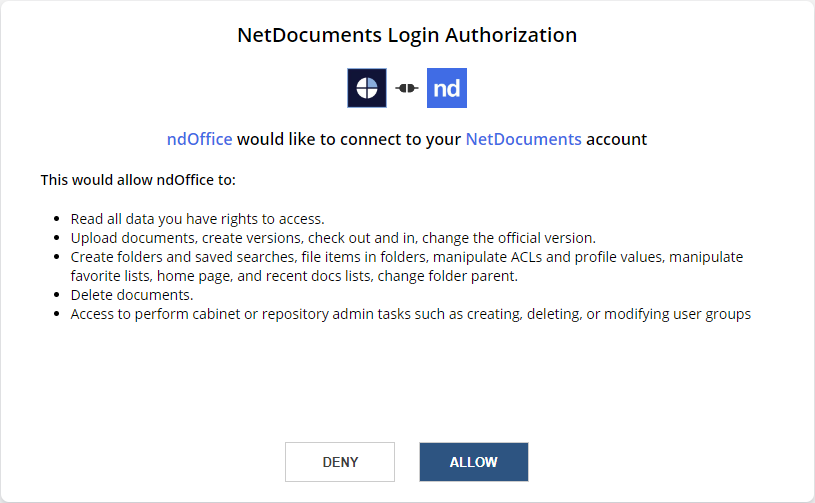The width and height of the screenshot is (815, 503).
Task: Click the blue nd NetDocuments logo
Action: click(x=447, y=88)
